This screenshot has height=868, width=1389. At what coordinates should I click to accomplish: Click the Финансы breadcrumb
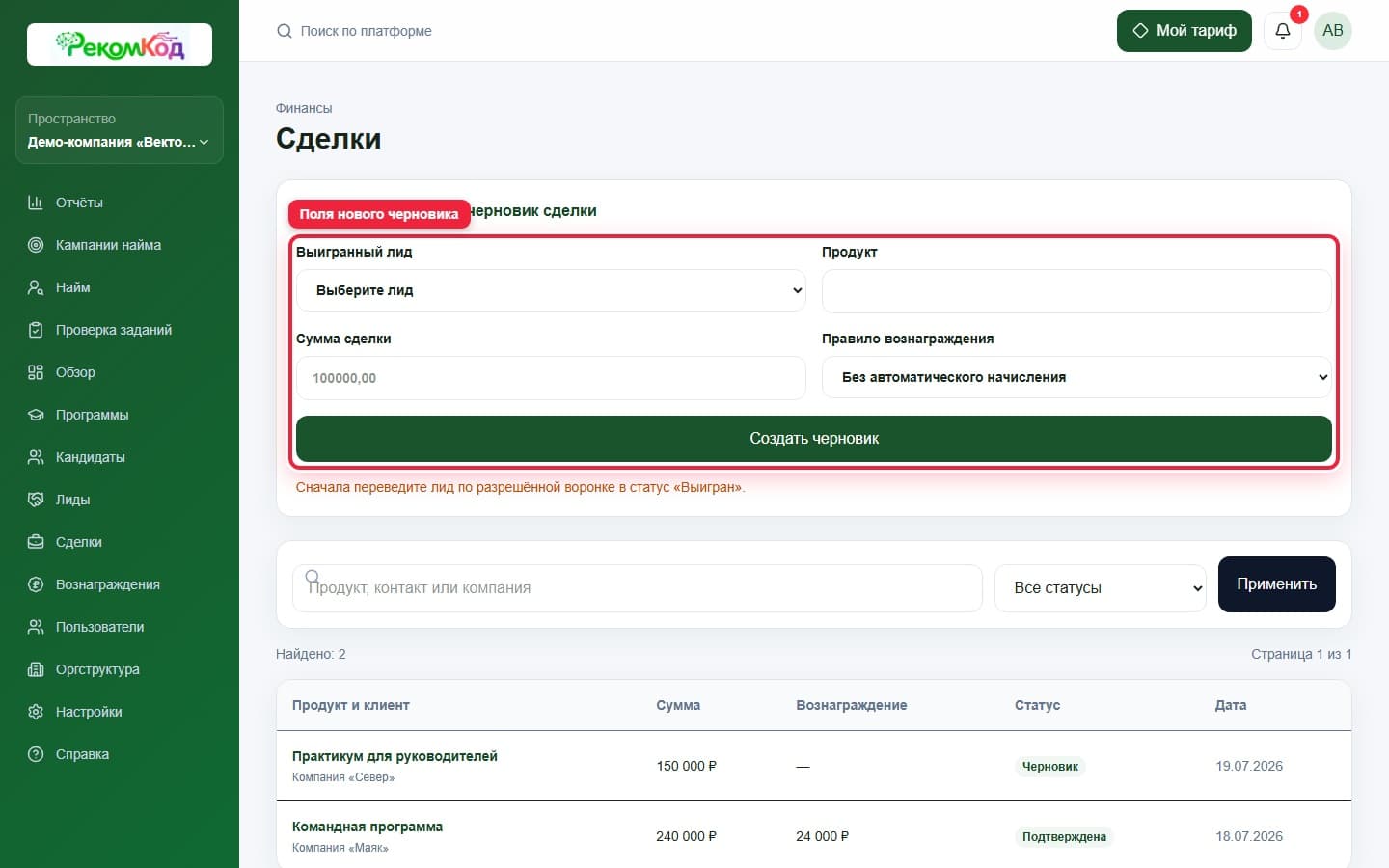click(304, 108)
